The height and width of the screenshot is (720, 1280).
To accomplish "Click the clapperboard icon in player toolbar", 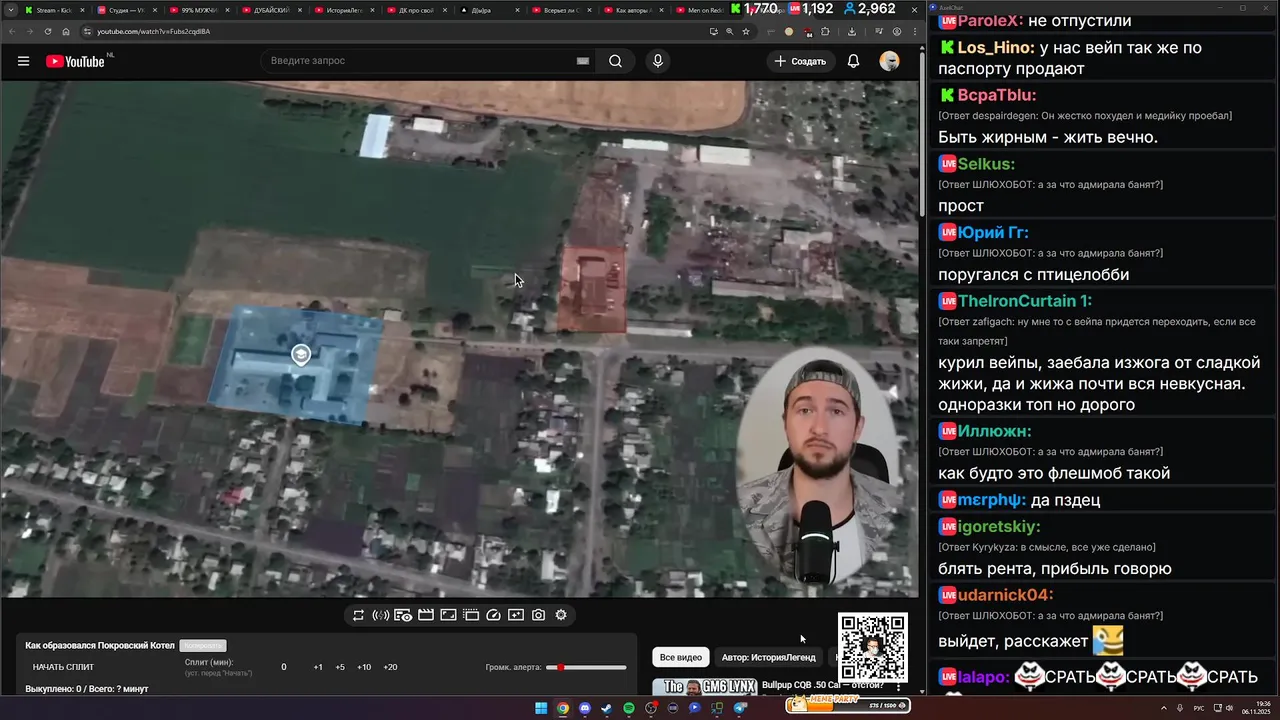I will pos(425,615).
